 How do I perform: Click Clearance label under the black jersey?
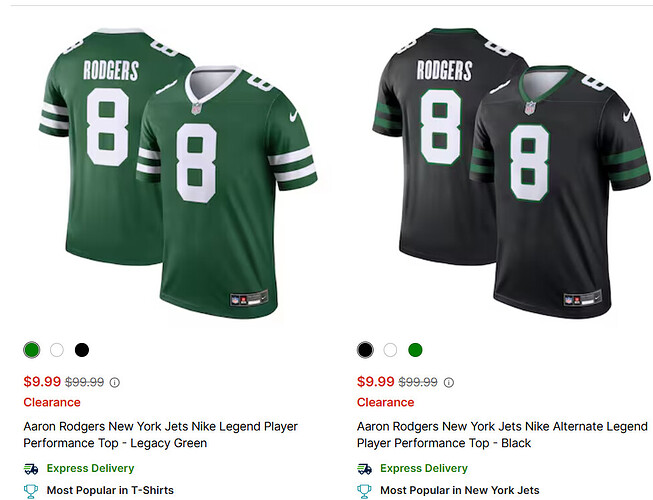point(385,402)
